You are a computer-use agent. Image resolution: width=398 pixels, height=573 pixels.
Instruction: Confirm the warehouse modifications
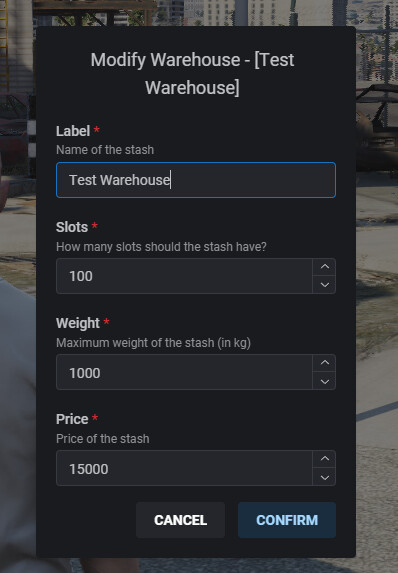(x=287, y=520)
